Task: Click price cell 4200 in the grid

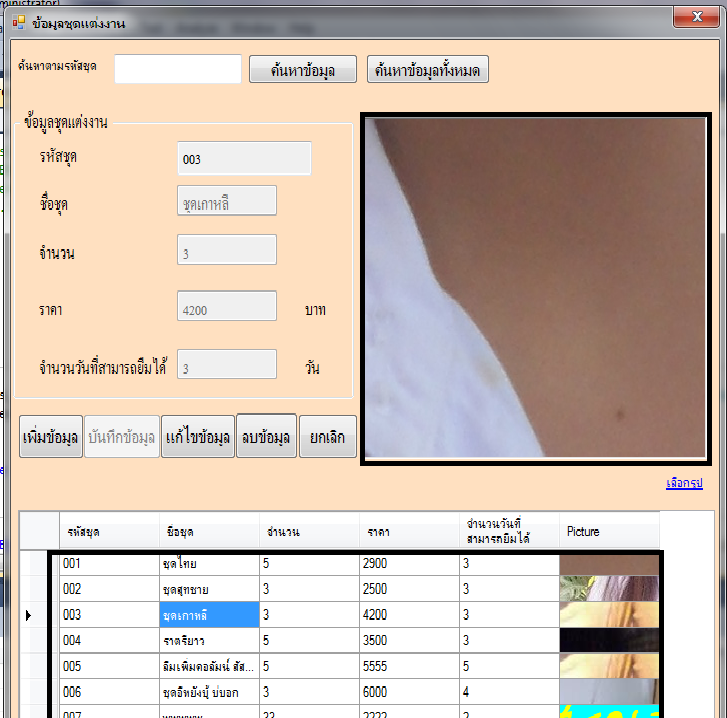Action: pyautogui.click(x=409, y=615)
